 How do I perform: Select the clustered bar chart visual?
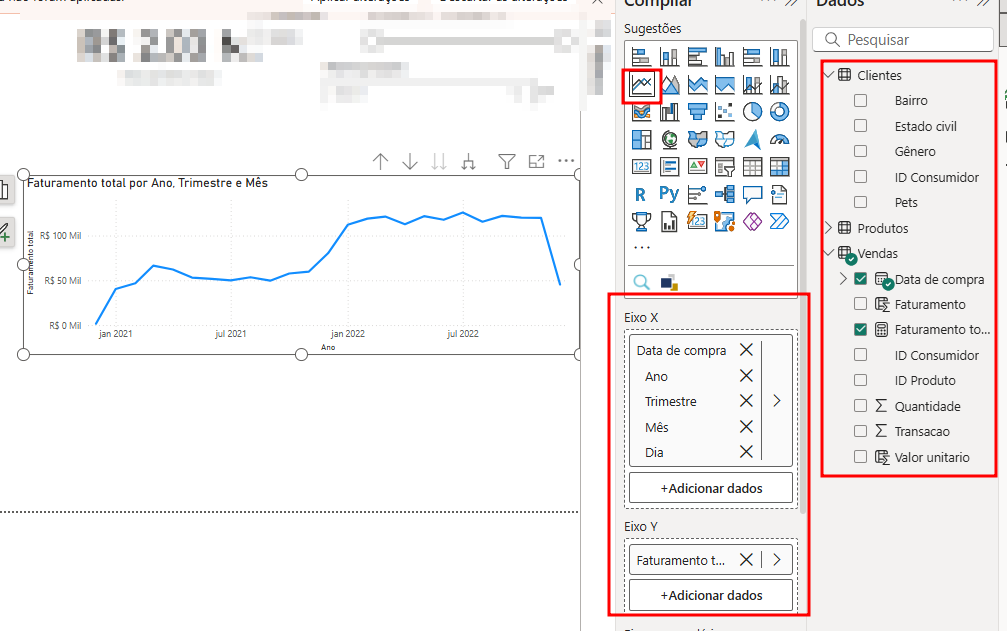[x=697, y=57]
